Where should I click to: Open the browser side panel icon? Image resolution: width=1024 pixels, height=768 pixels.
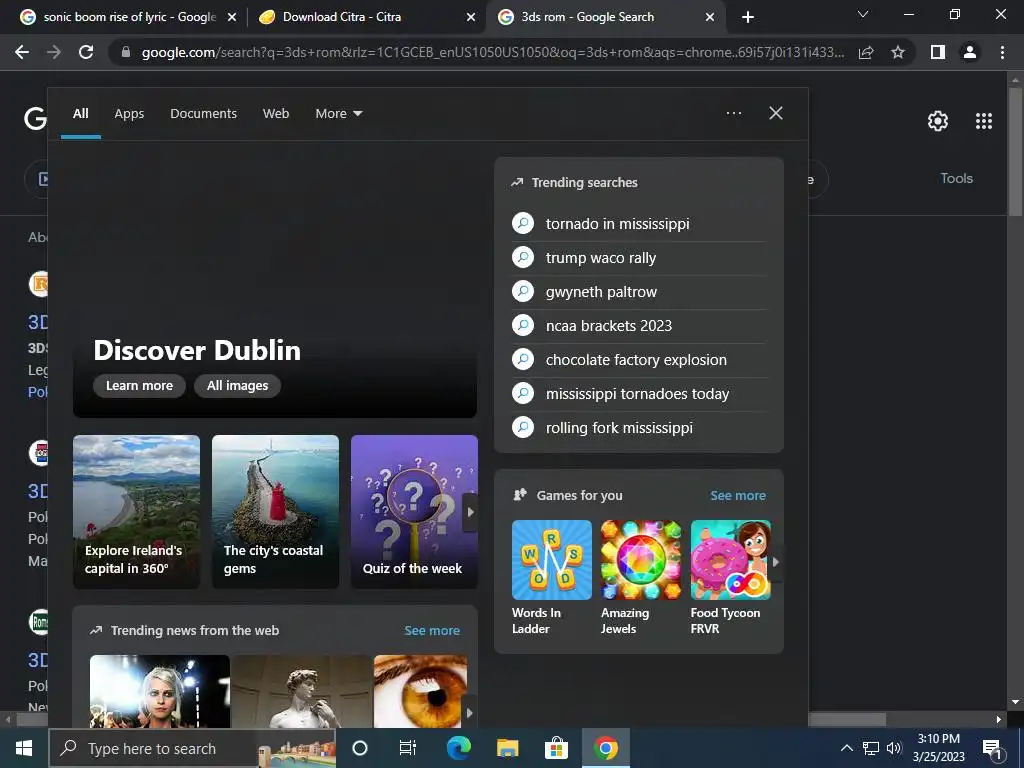[938, 52]
